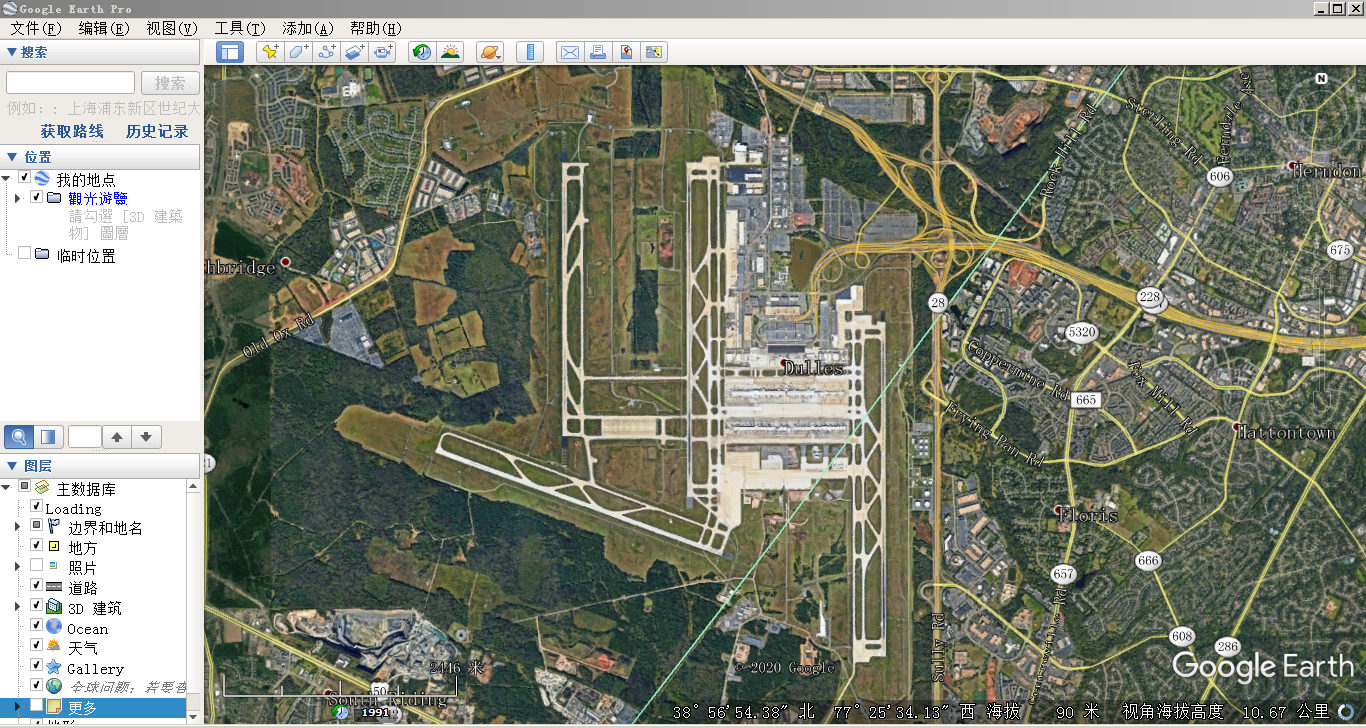1366x728 pixels.
Task: Collapse the 图层 panel header
Action: [101, 466]
